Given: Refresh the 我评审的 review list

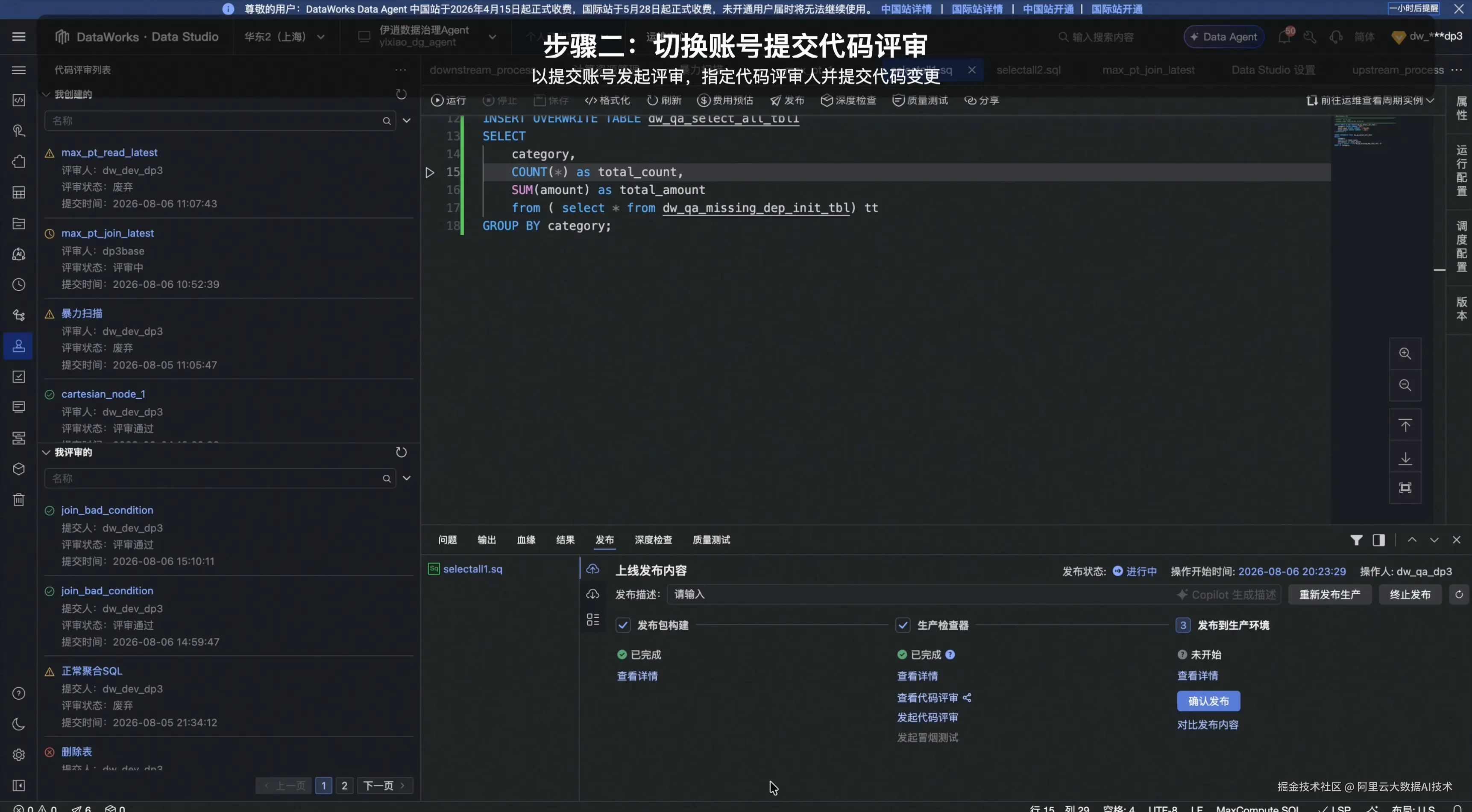Looking at the screenshot, I should (x=401, y=452).
